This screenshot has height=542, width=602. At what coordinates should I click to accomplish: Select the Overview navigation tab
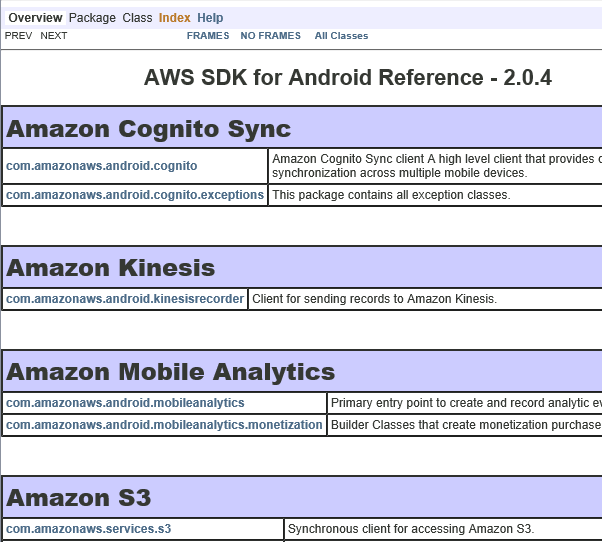pyautogui.click(x=35, y=18)
